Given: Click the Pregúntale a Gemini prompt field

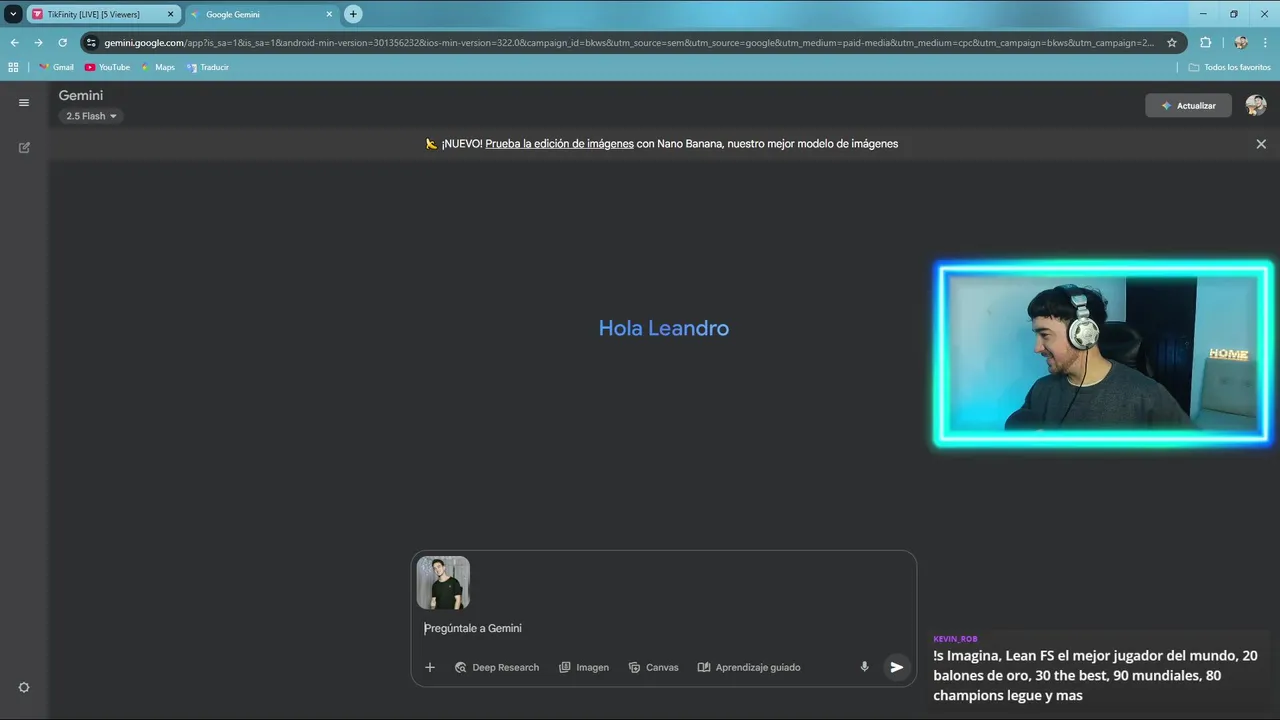Looking at the screenshot, I should [x=664, y=628].
